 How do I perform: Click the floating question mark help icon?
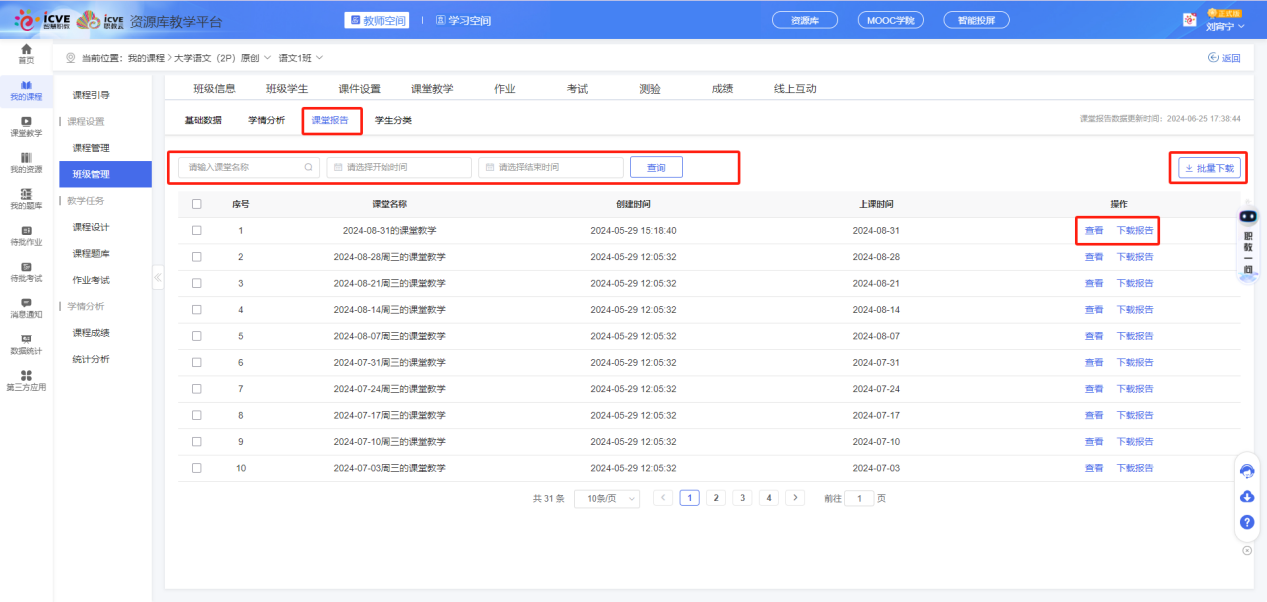1246,521
